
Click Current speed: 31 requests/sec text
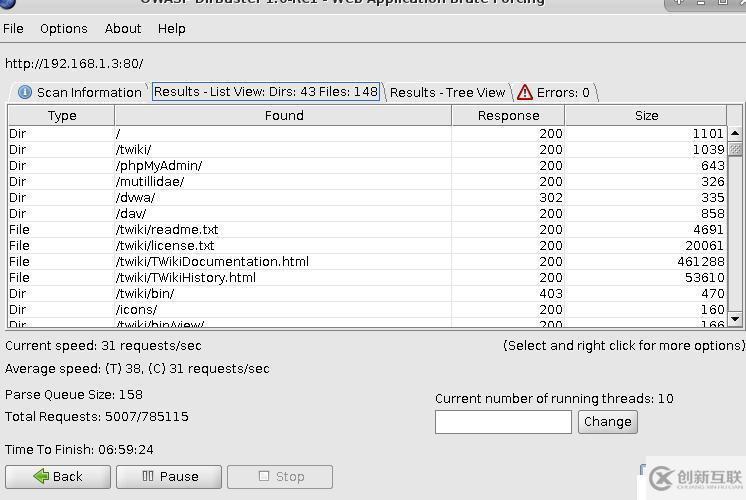tap(103, 346)
